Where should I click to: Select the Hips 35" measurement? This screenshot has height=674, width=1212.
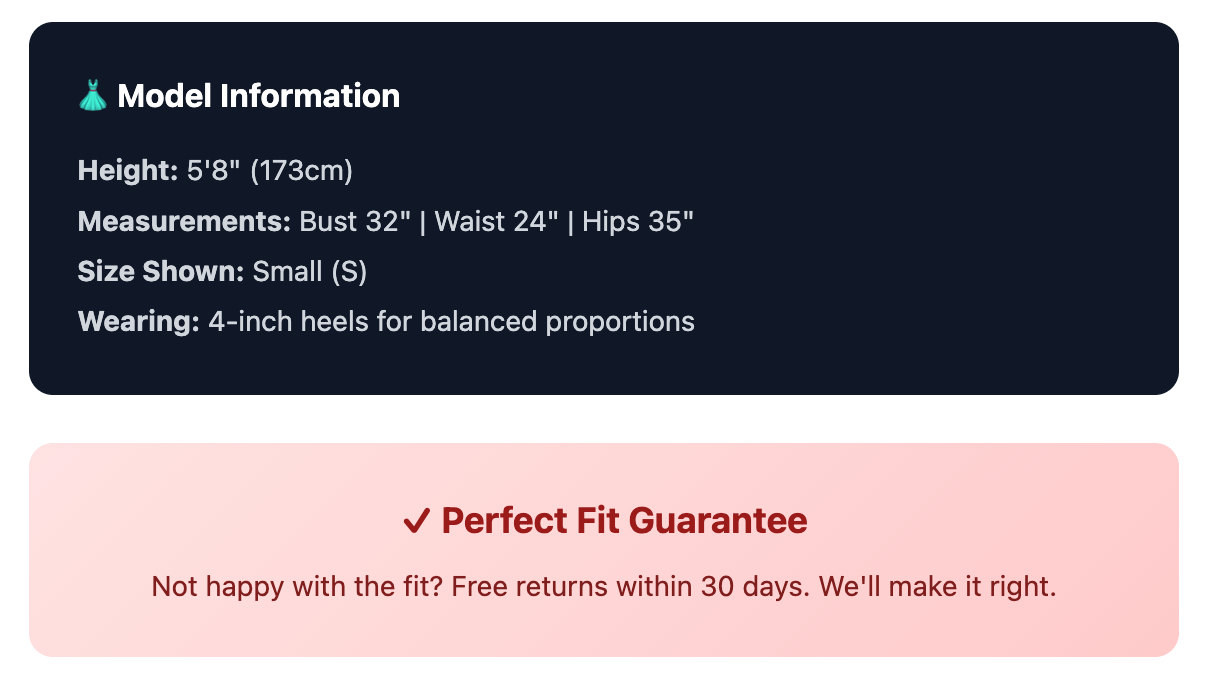coord(638,221)
